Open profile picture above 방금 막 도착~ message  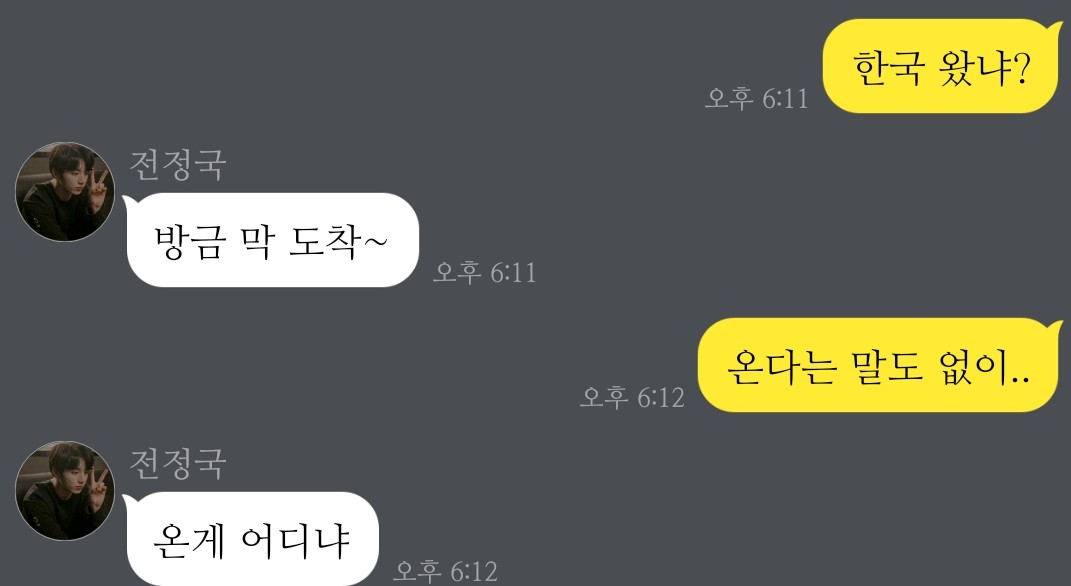coord(65,192)
